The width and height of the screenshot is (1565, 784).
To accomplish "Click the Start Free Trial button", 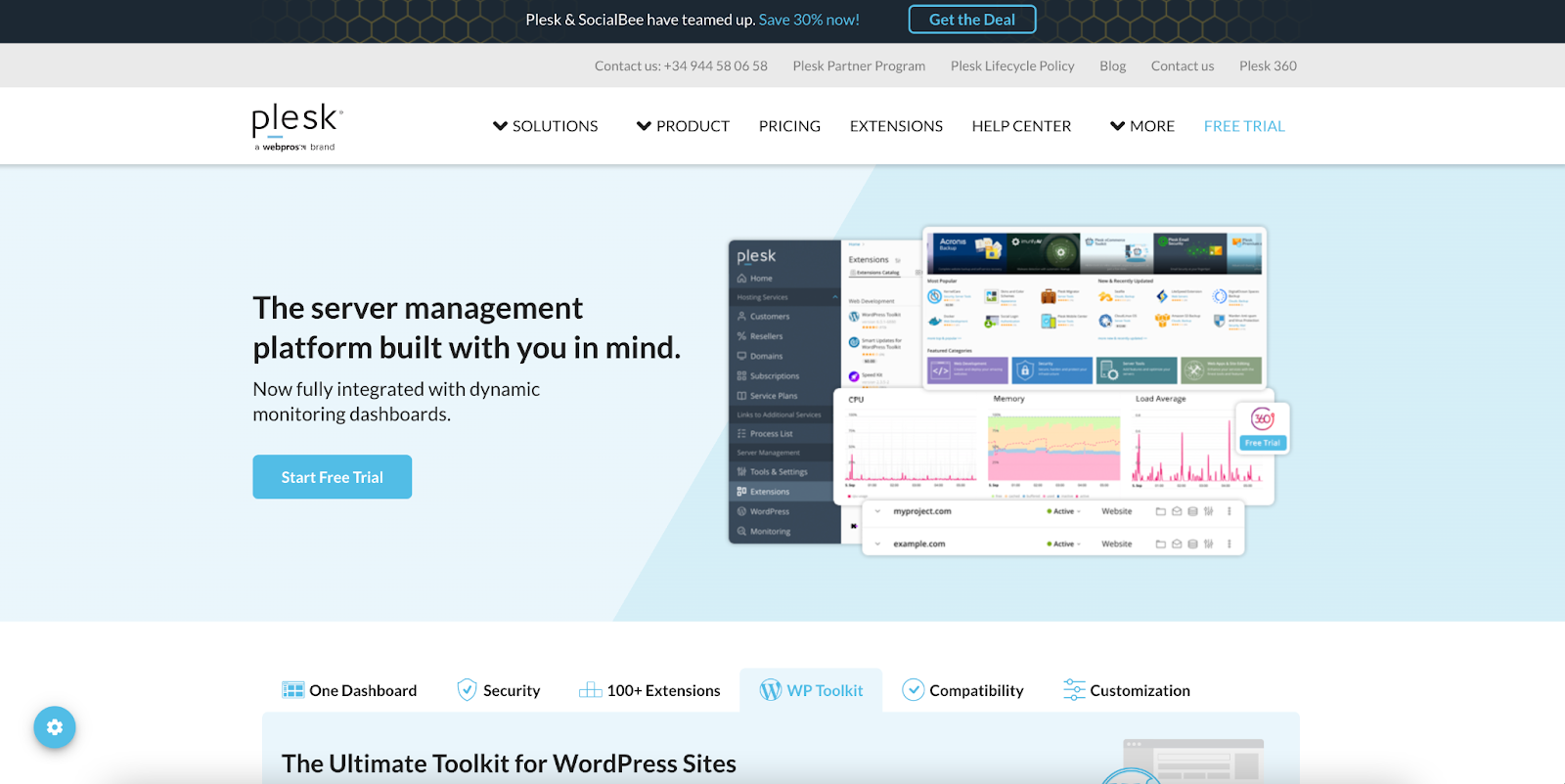I will point(333,477).
